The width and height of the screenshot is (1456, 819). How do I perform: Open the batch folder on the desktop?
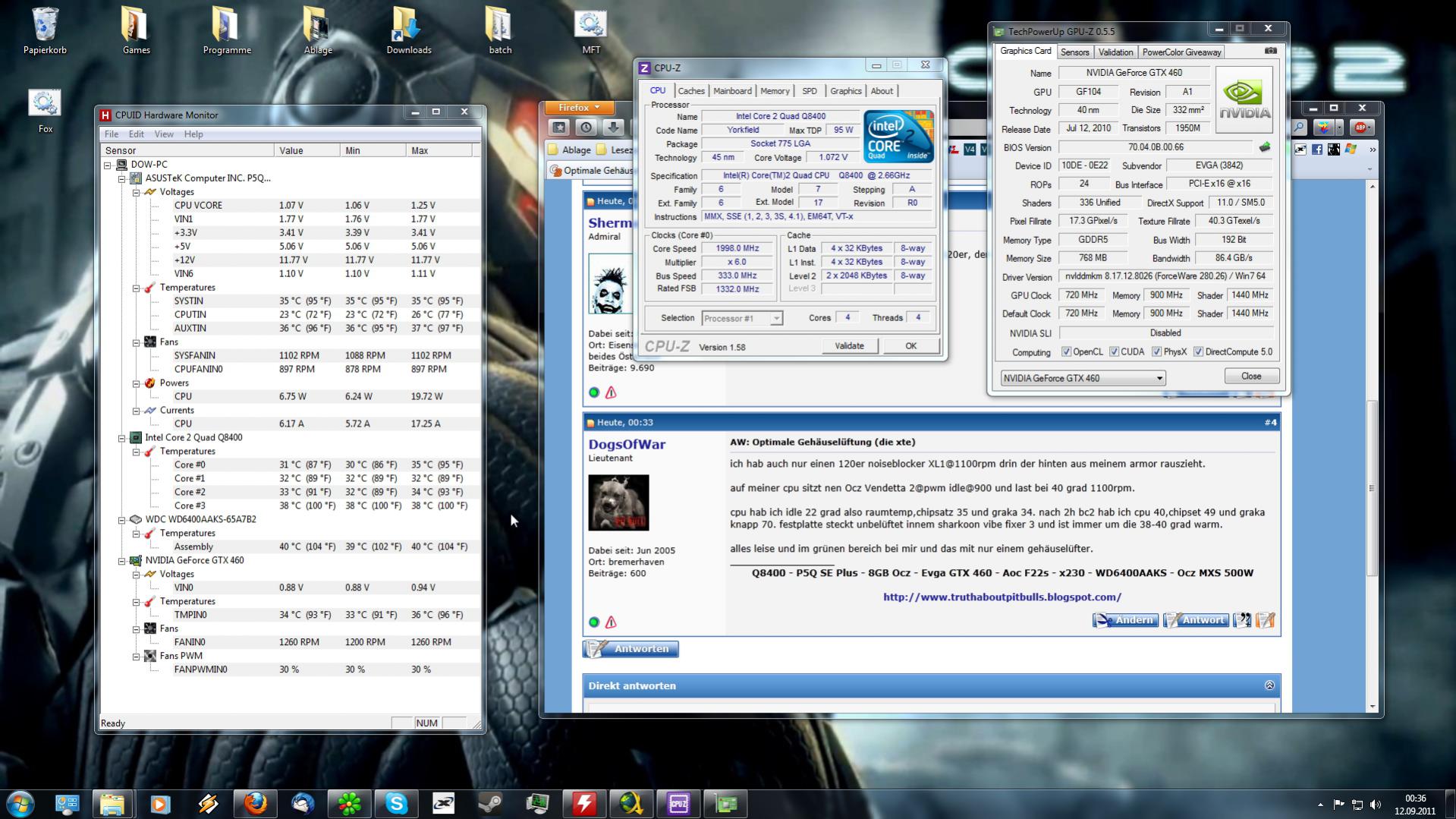click(x=500, y=30)
